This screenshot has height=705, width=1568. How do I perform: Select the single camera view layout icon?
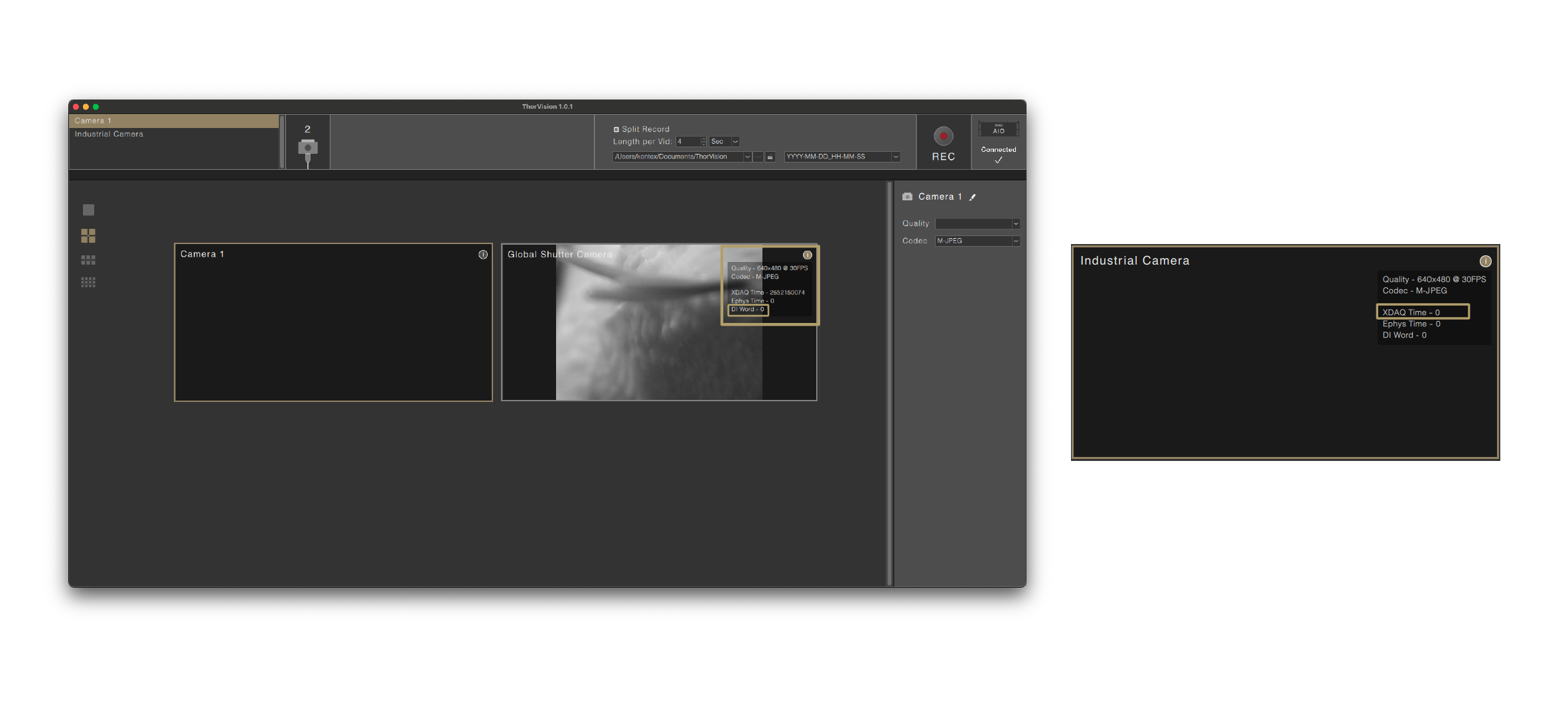[x=88, y=210]
